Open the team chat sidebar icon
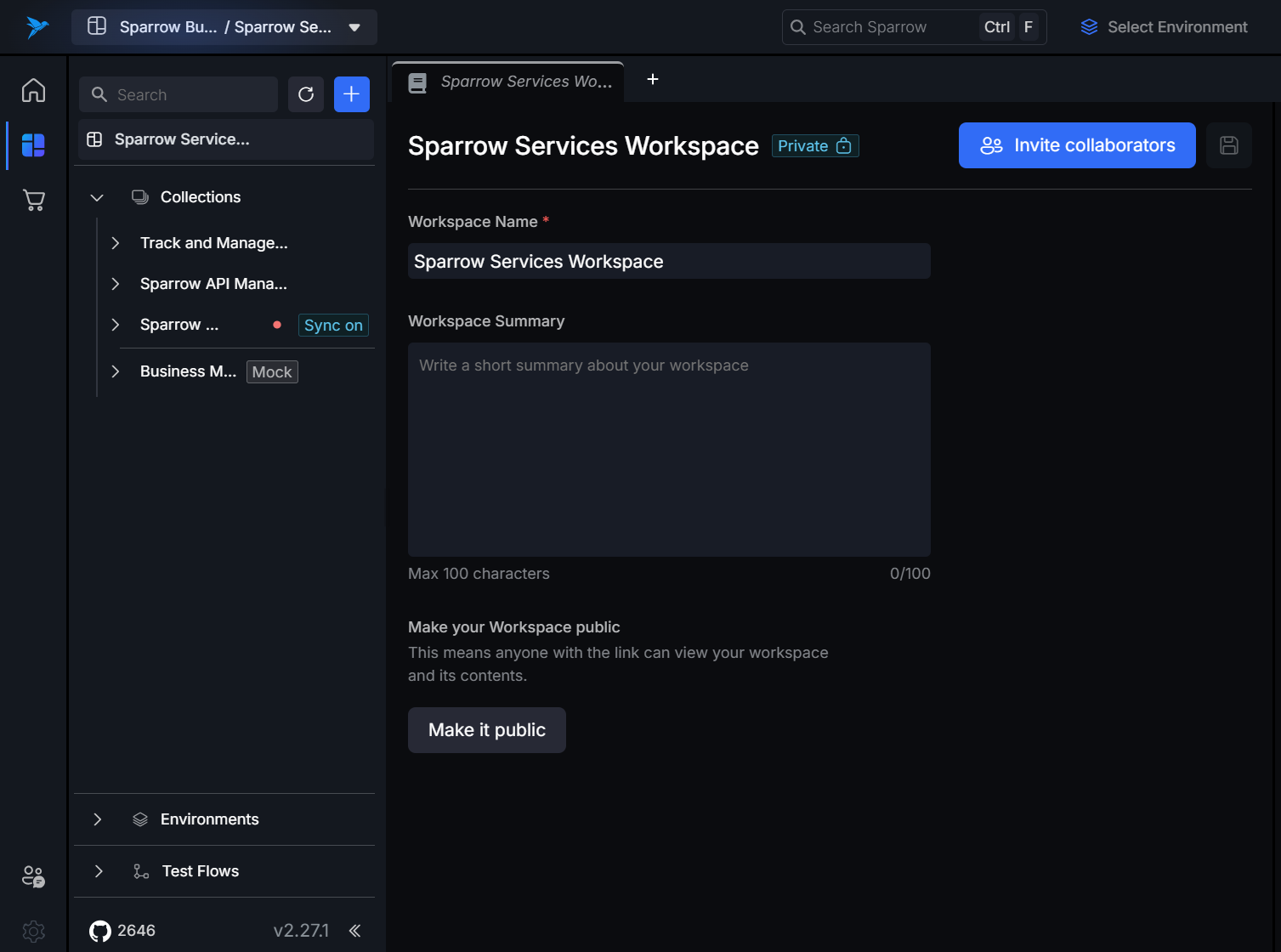This screenshot has height=952, width=1281. point(33,876)
